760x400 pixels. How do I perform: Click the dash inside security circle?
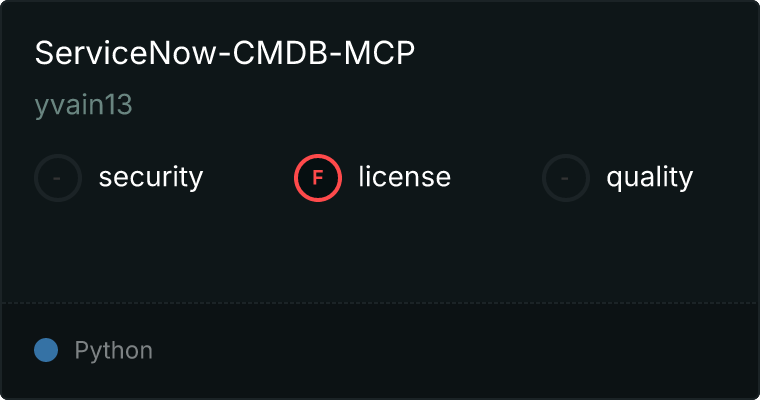pyautogui.click(x=57, y=178)
